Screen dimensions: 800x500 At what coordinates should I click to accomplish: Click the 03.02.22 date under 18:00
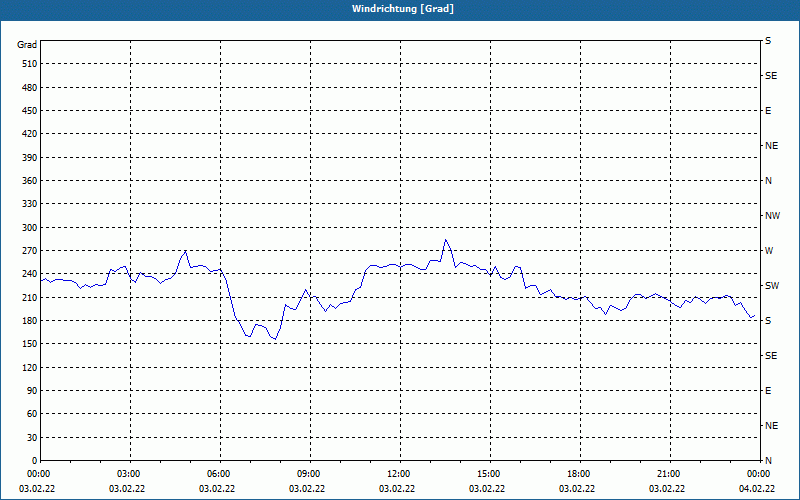point(577,489)
